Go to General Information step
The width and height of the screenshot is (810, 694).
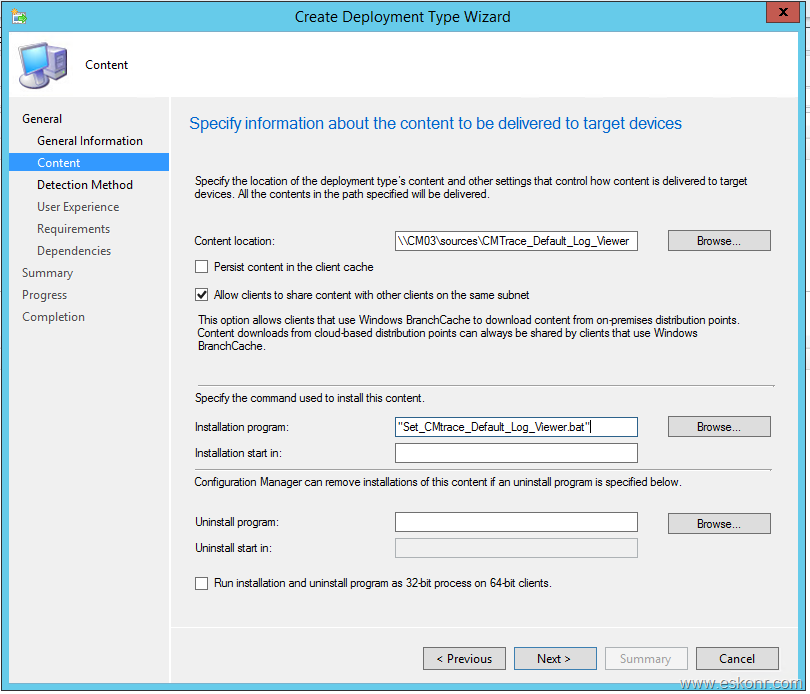(x=90, y=141)
